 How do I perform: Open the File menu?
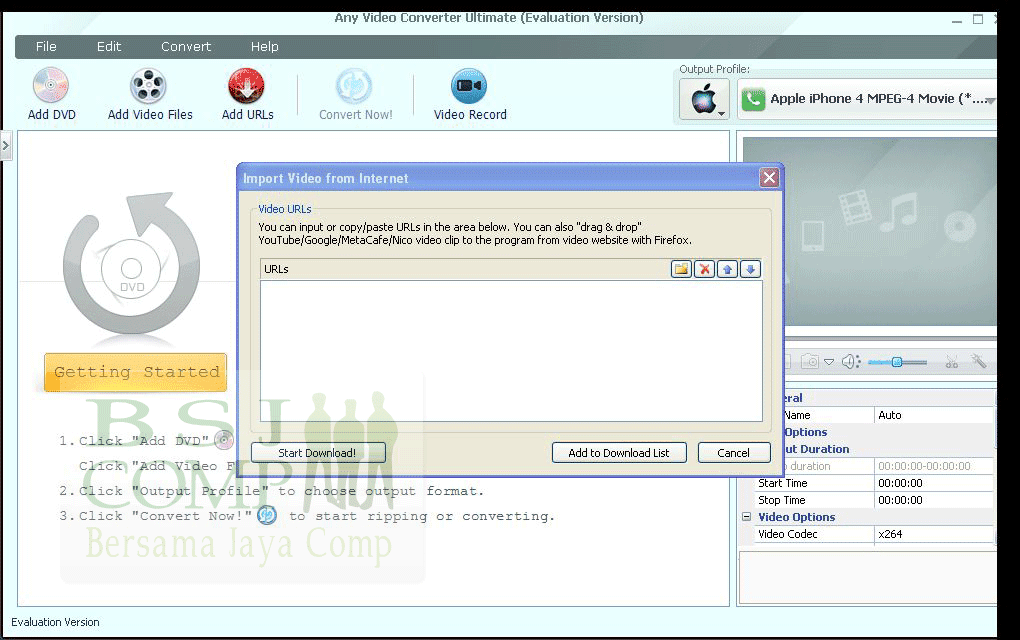click(x=46, y=47)
